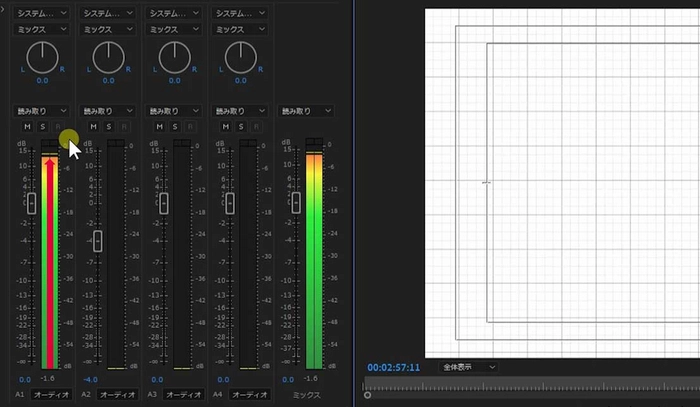
Task: Click the A3 volume fader handle
Action: pos(164,204)
